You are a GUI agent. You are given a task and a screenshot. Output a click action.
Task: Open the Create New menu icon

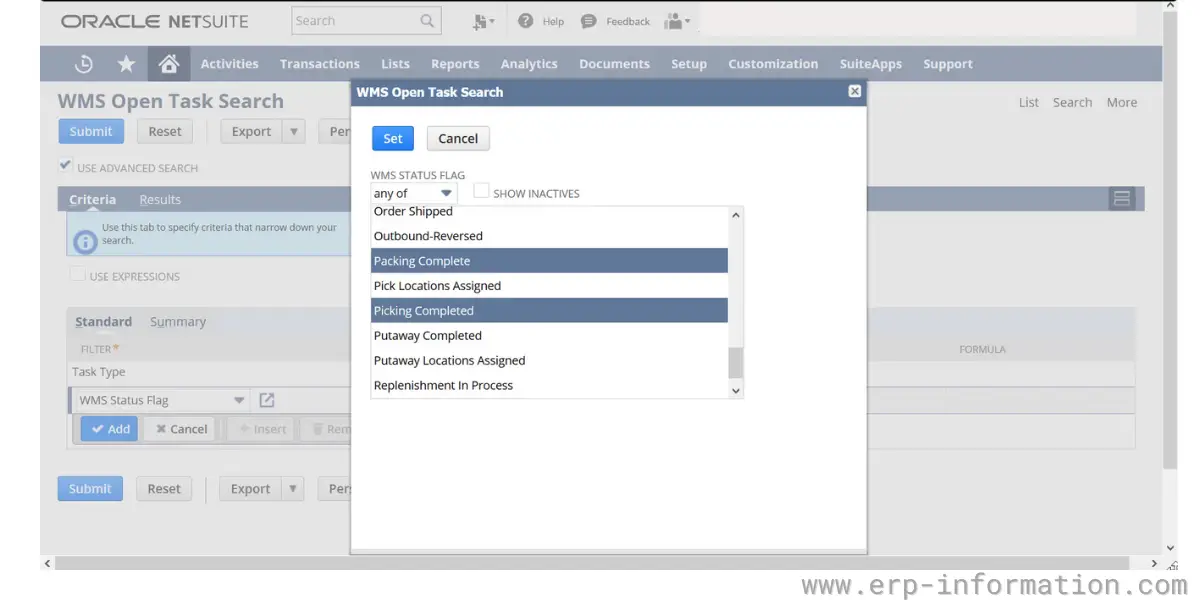[483, 21]
